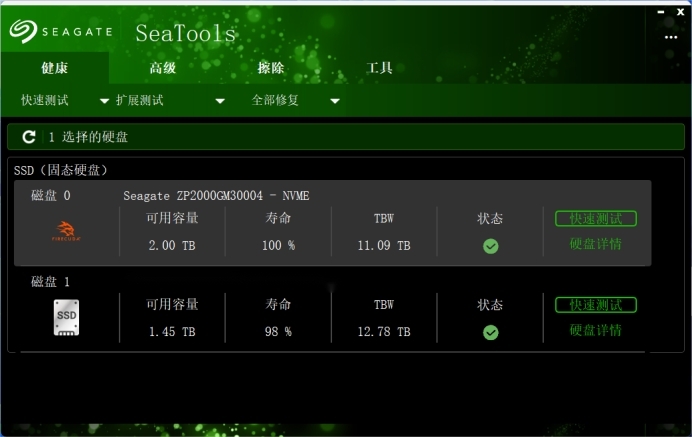This screenshot has height=437, width=692.
Task: Click the 快速测试 toolbar option
Action: (x=45, y=100)
